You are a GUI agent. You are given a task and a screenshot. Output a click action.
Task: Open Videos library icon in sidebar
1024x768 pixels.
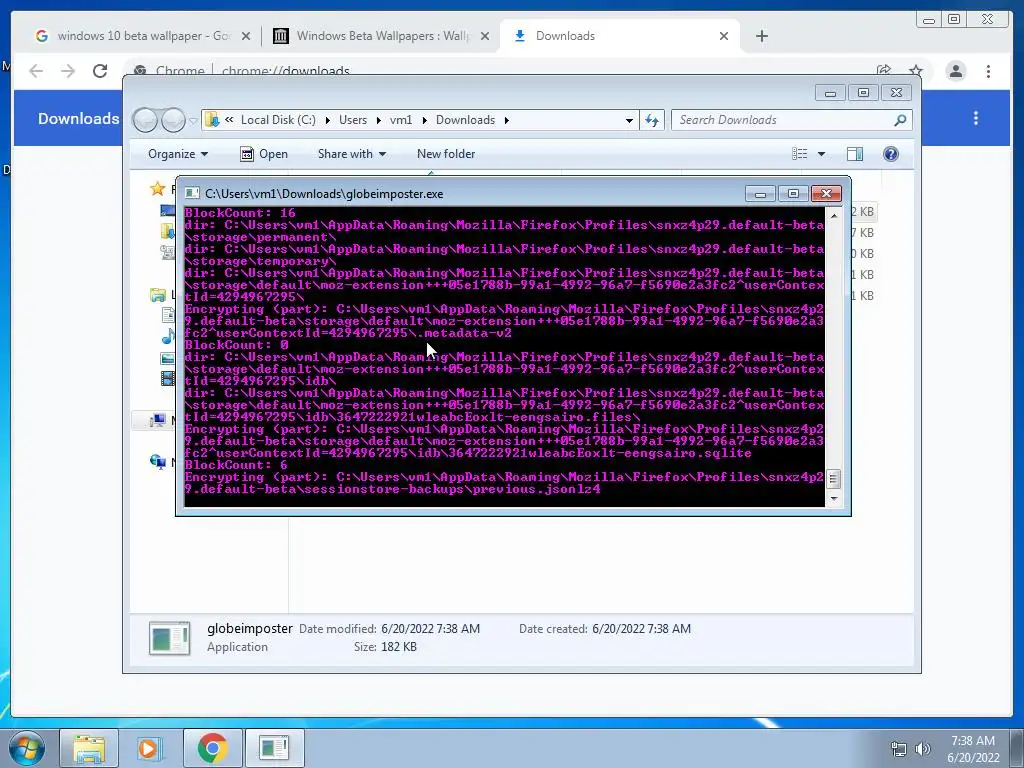[168, 379]
